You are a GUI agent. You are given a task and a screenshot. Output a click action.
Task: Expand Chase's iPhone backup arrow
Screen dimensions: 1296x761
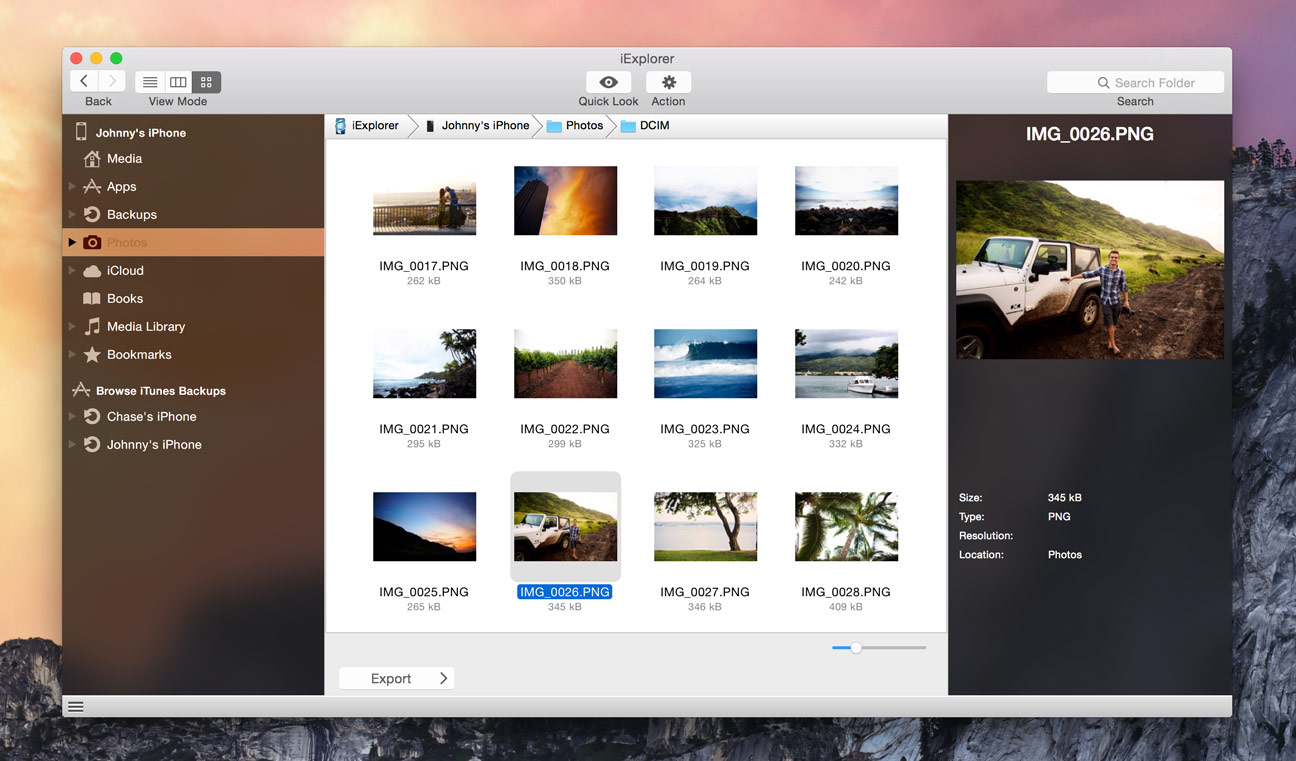click(72, 417)
